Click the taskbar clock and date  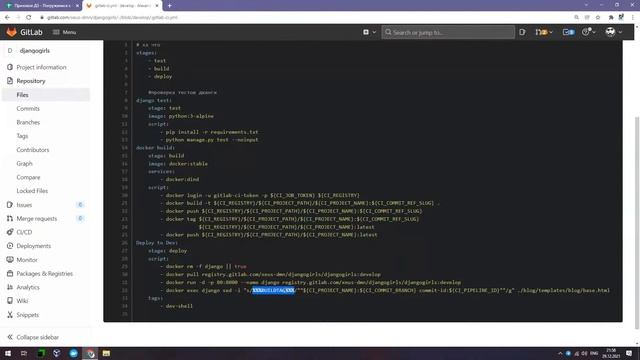611,353
